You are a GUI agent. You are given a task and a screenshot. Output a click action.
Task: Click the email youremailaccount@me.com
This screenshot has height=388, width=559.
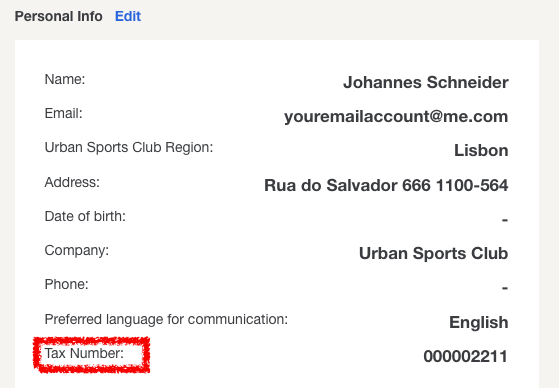tap(396, 117)
